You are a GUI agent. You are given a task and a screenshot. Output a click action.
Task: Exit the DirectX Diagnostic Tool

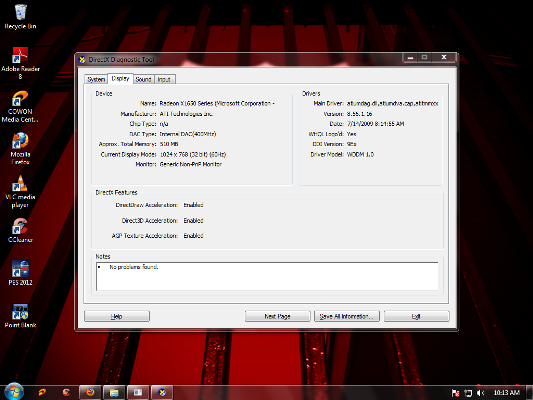click(416, 316)
